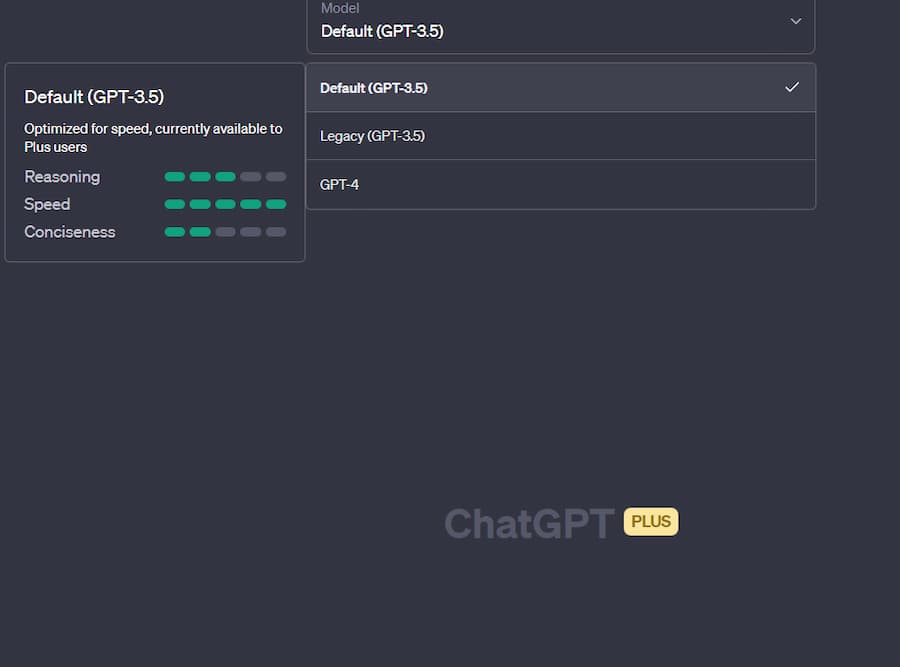Image resolution: width=900 pixels, height=667 pixels.
Task: Click the checkmark beside Default (GPT-3.5) option
Action: pos(792,87)
